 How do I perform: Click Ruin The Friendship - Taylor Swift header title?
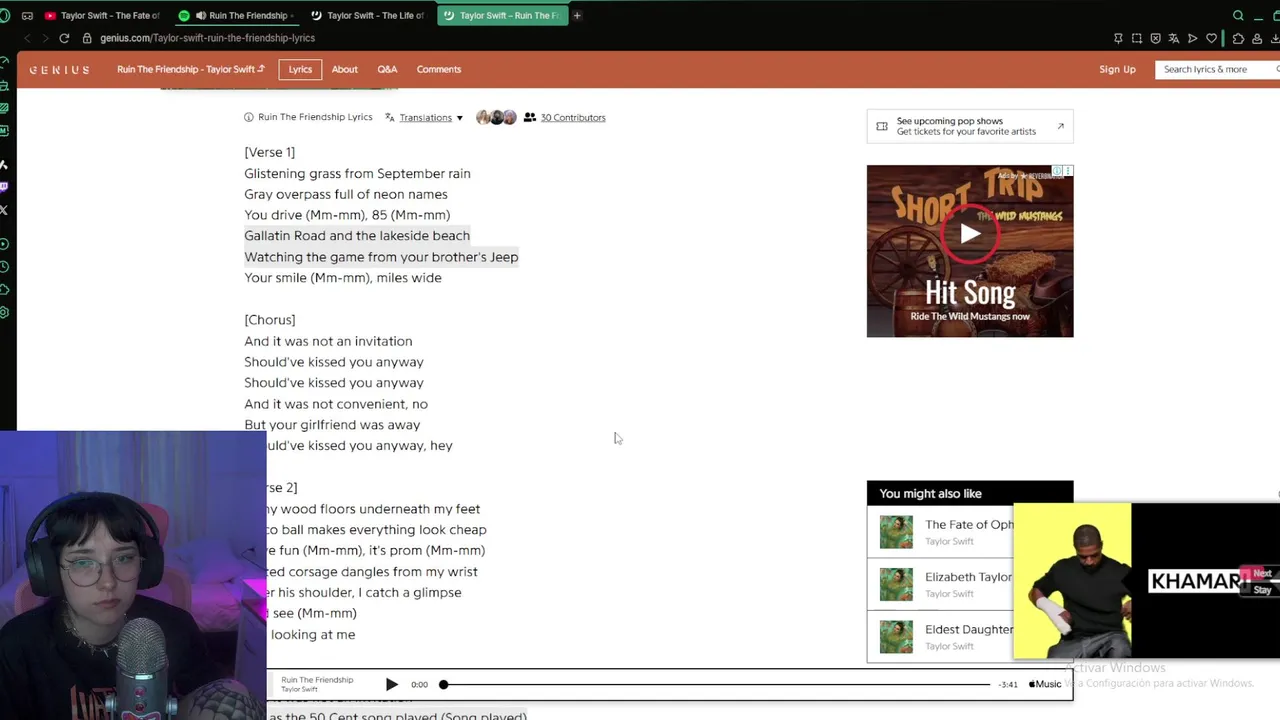tap(190, 69)
